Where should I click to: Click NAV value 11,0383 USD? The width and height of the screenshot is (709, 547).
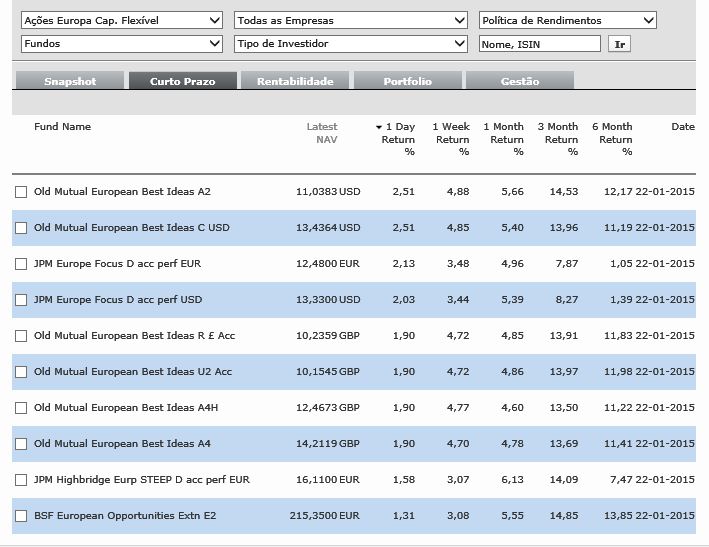pyautogui.click(x=328, y=192)
